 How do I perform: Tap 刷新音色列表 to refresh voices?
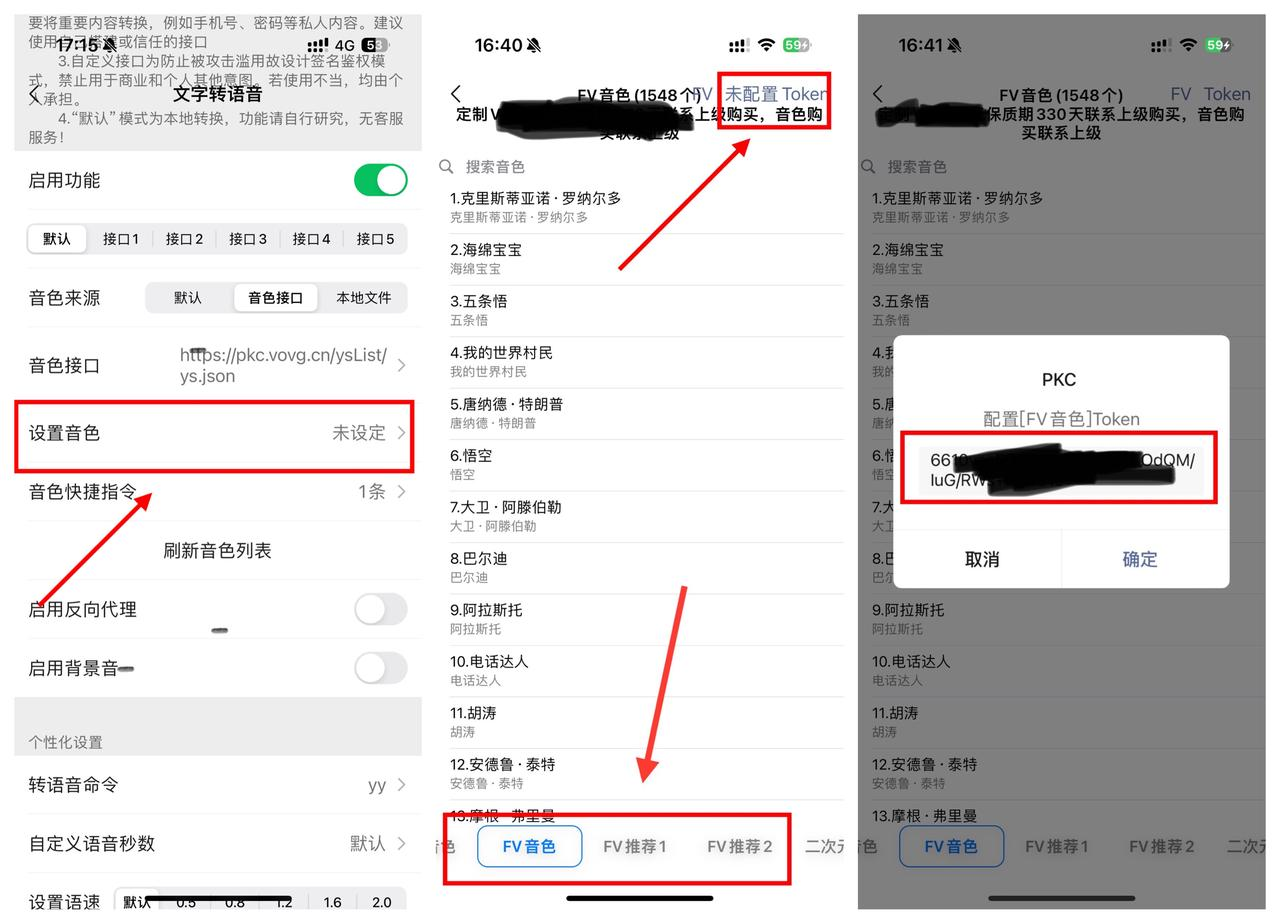214,551
